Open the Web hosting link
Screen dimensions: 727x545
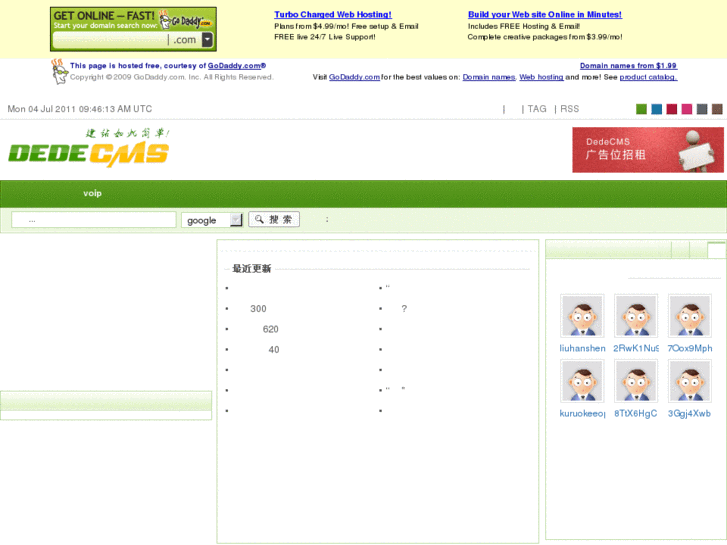[541, 77]
